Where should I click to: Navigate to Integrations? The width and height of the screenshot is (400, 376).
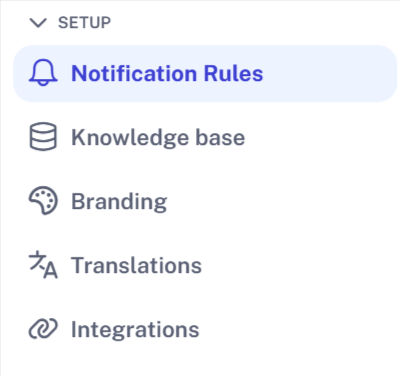click(205, 329)
